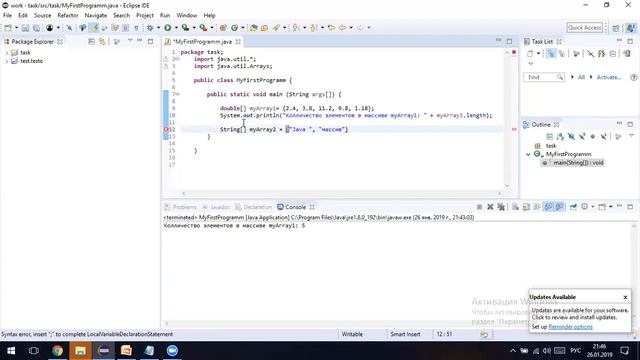Click the editor horizontal scrollbar
Screen dimensions: 640x360
tap(341, 193)
